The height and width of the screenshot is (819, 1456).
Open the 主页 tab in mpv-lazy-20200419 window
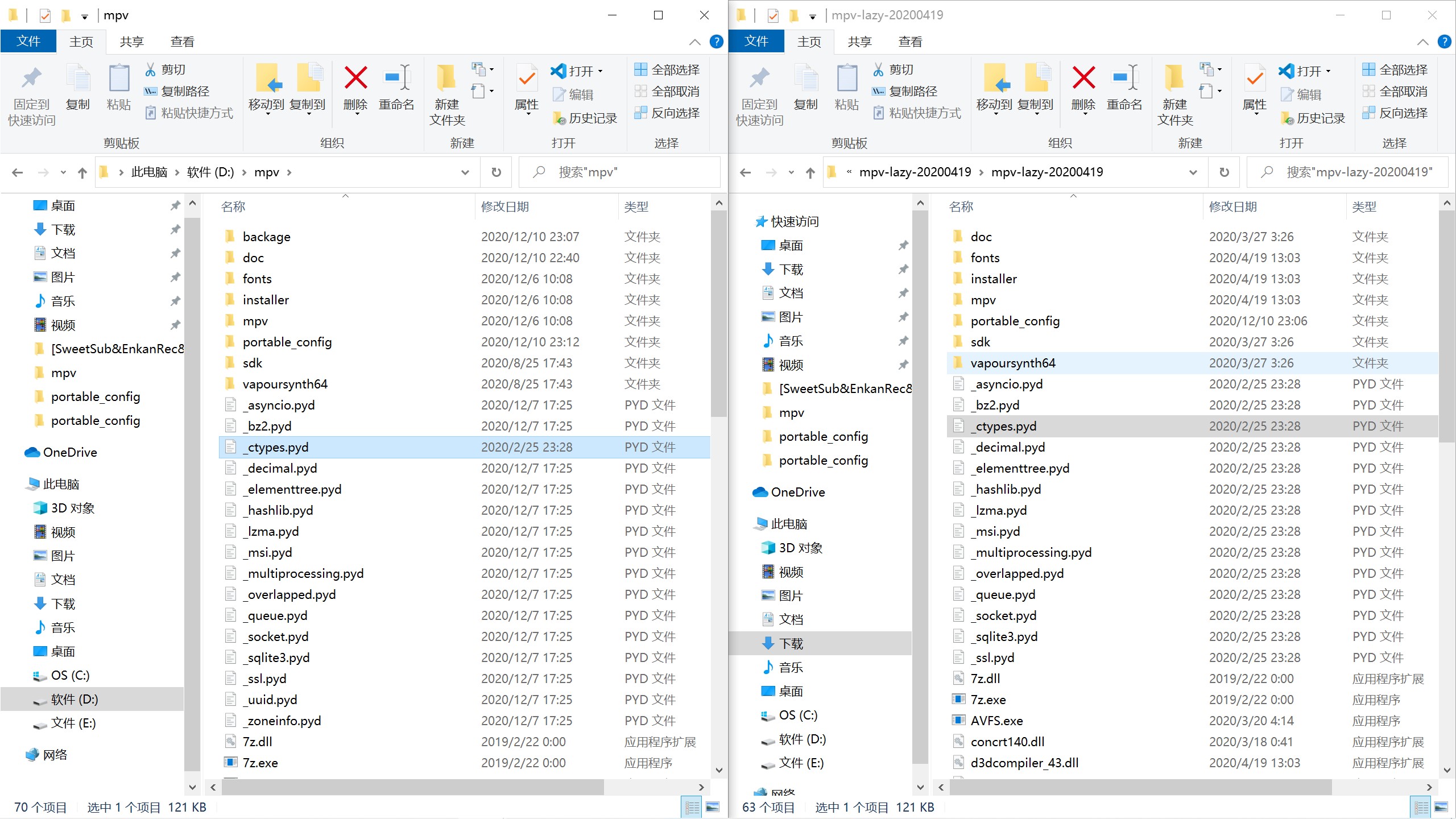click(809, 42)
